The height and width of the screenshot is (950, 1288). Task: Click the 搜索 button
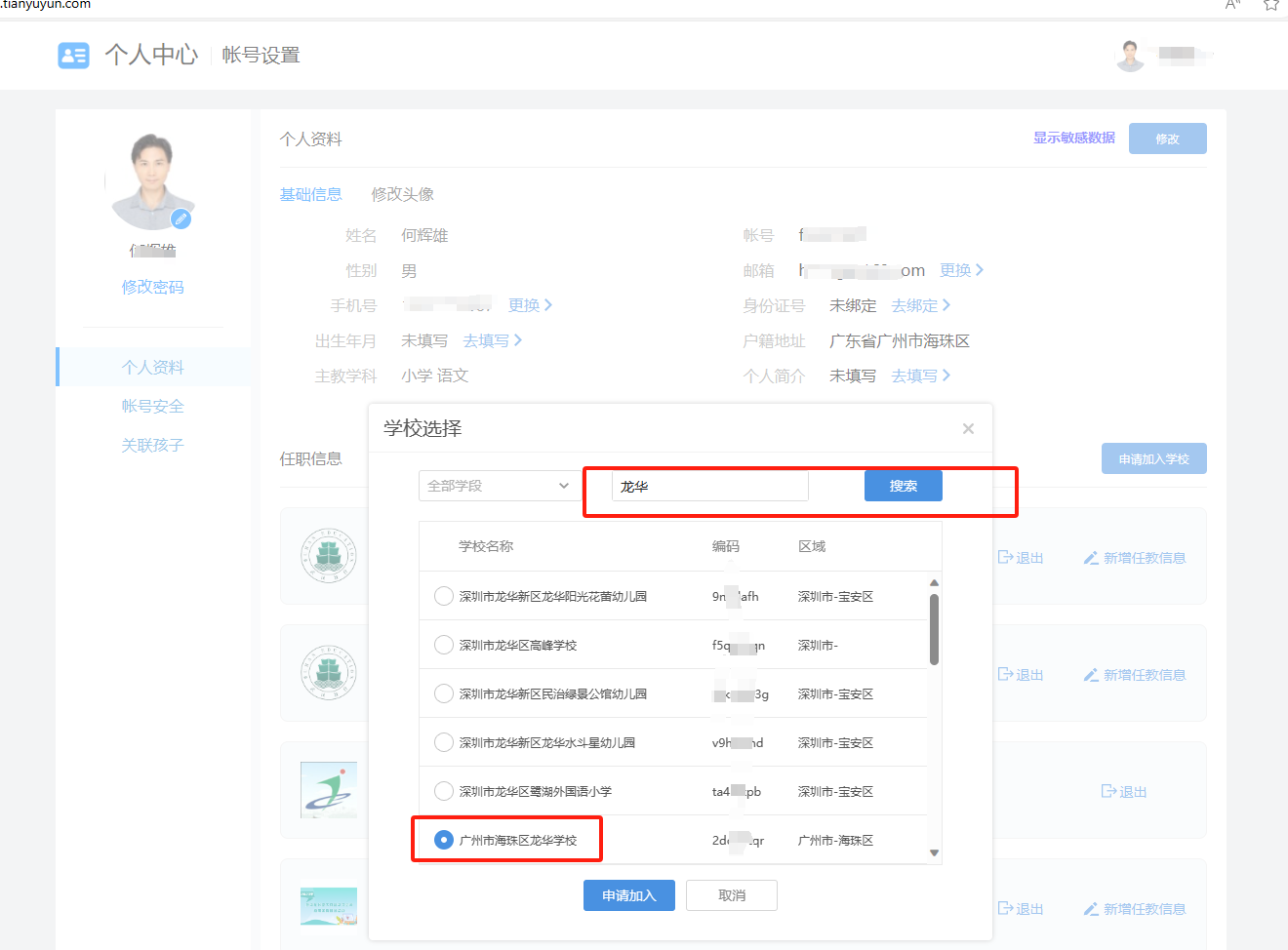pos(904,486)
